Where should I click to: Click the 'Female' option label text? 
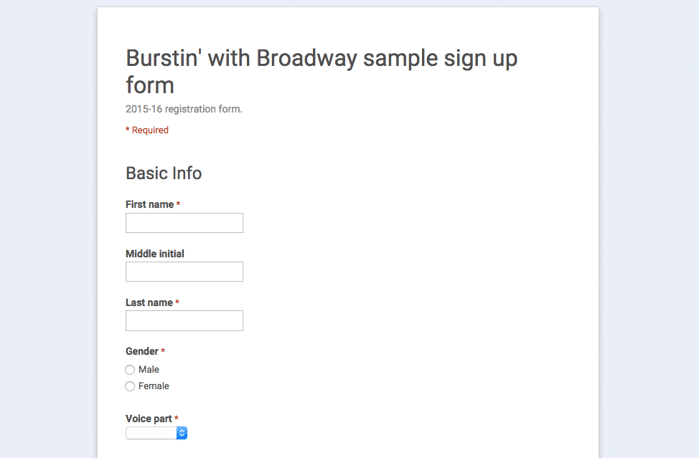tap(154, 386)
